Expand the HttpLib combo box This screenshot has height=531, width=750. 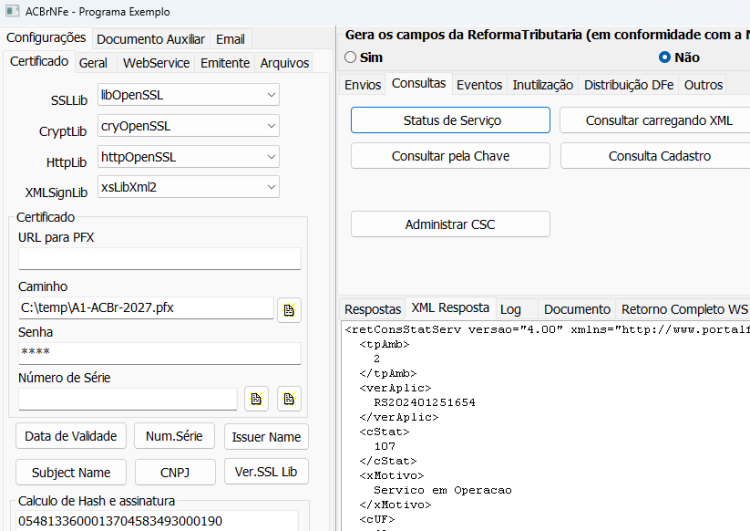coord(188,157)
